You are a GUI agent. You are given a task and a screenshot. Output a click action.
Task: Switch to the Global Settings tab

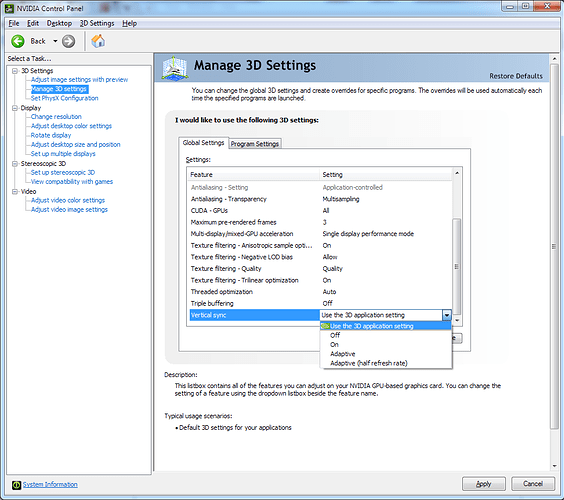coord(203,143)
